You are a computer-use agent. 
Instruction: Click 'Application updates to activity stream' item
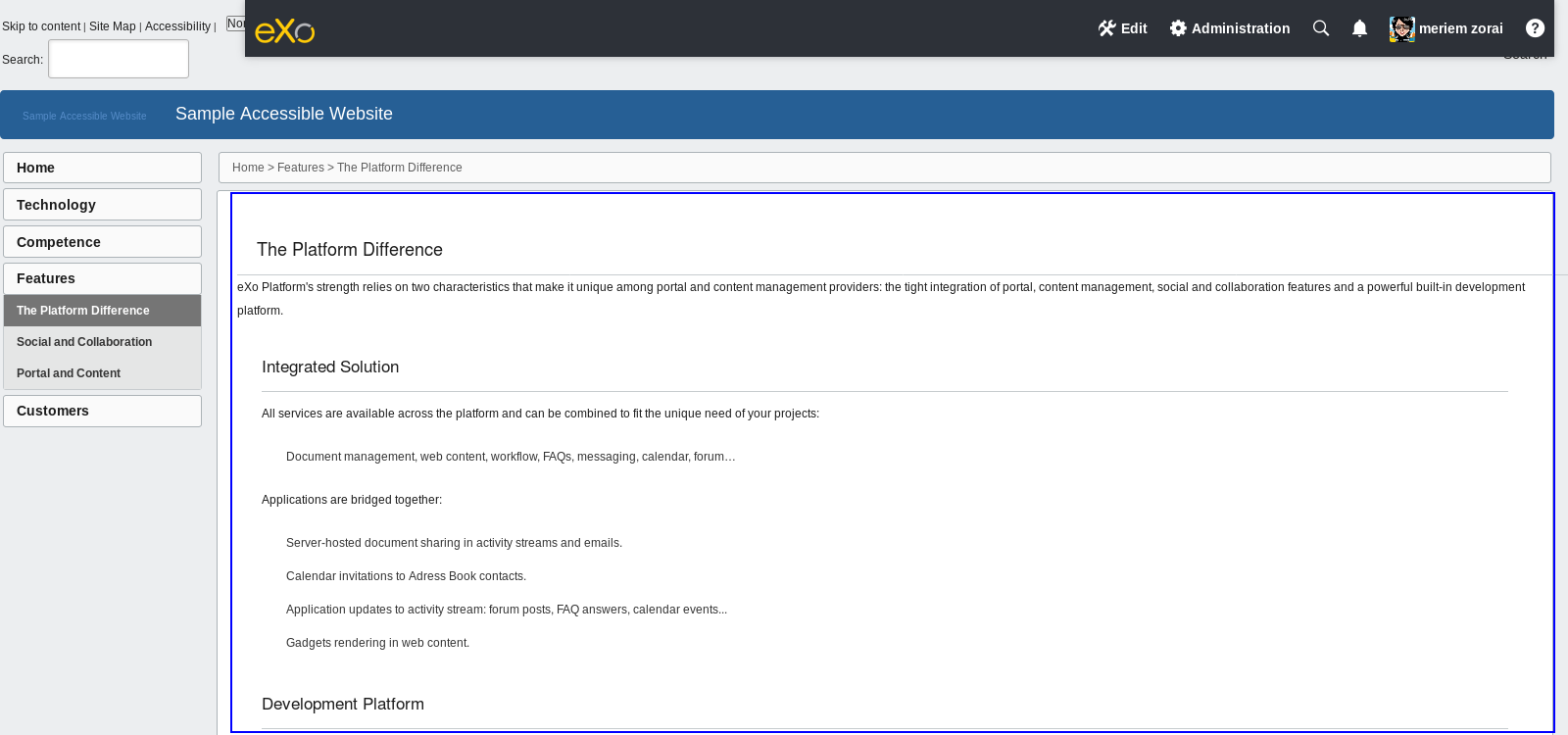[507, 610]
